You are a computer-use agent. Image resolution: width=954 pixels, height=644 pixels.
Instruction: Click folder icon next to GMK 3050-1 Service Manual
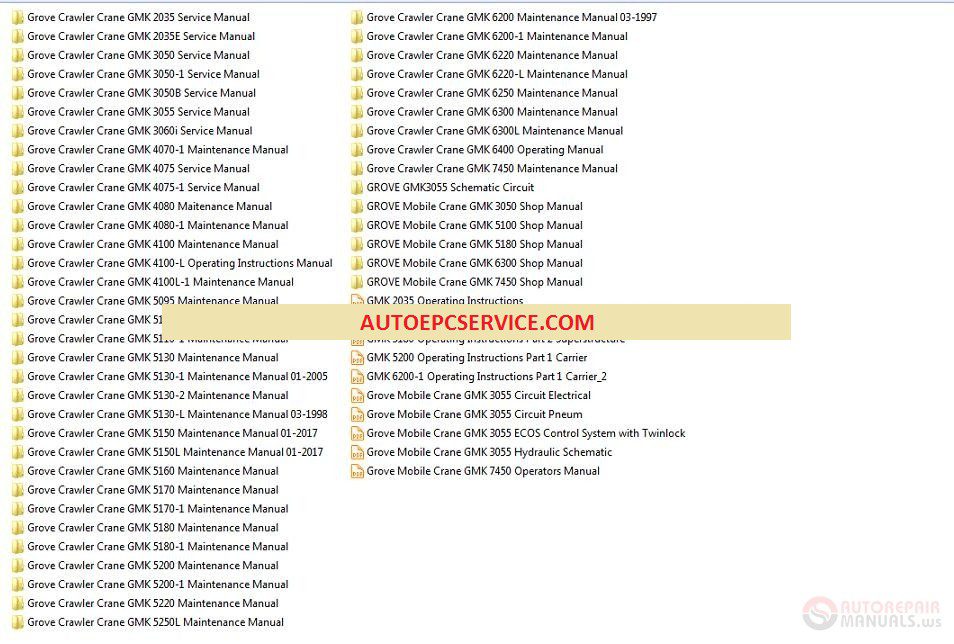coord(18,74)
